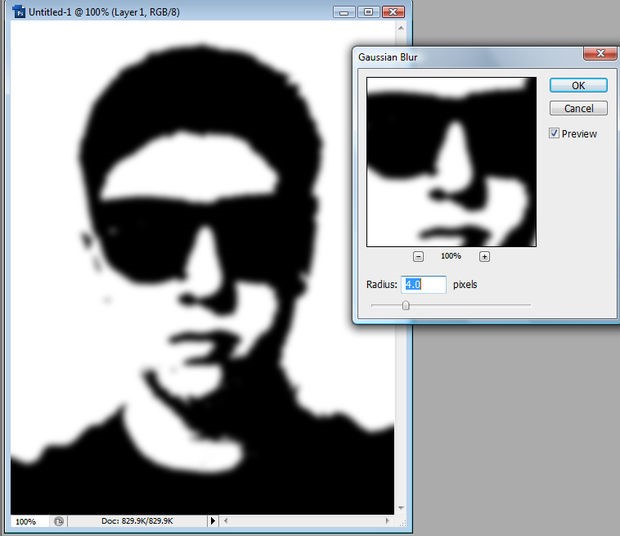
Task: Click the vertical scrollbar down arrow
Action: click(x=401, y=508)
